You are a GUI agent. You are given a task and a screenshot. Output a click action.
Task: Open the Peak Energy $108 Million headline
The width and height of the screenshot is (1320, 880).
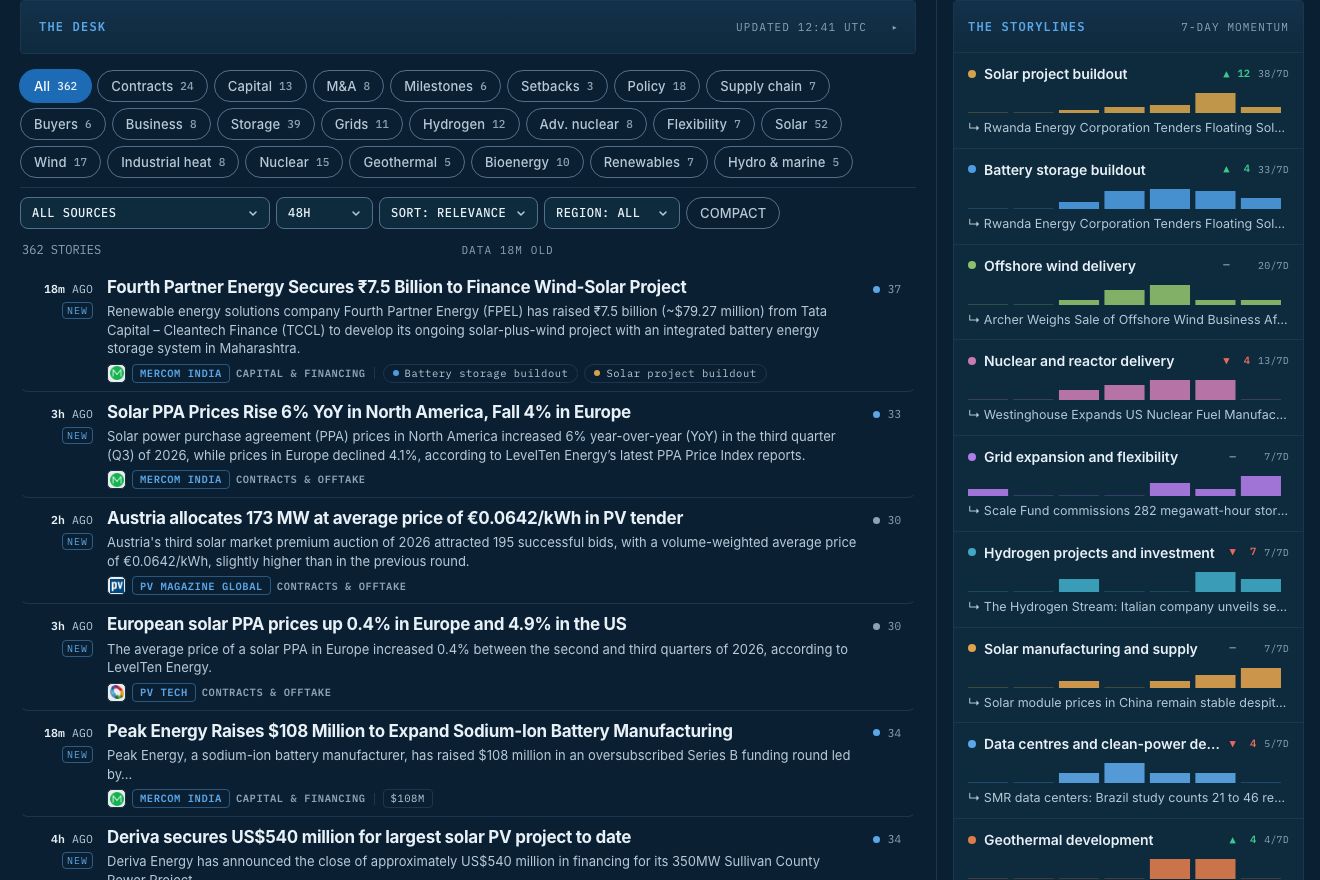[x=420, y=731]
